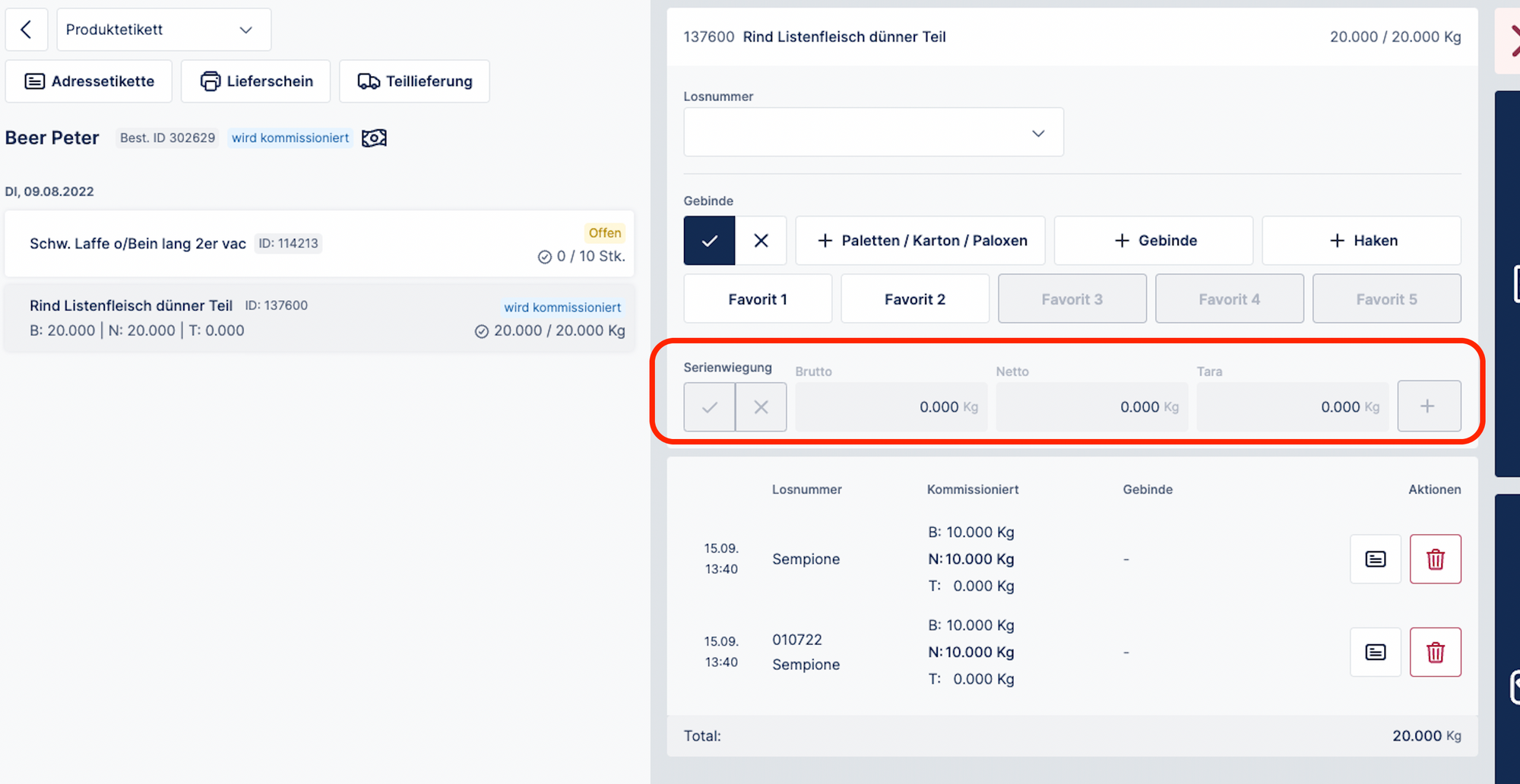This screenshot has height=784, width=1520.
Task: Open the Produktetikett dropdown
Action: 163,30
